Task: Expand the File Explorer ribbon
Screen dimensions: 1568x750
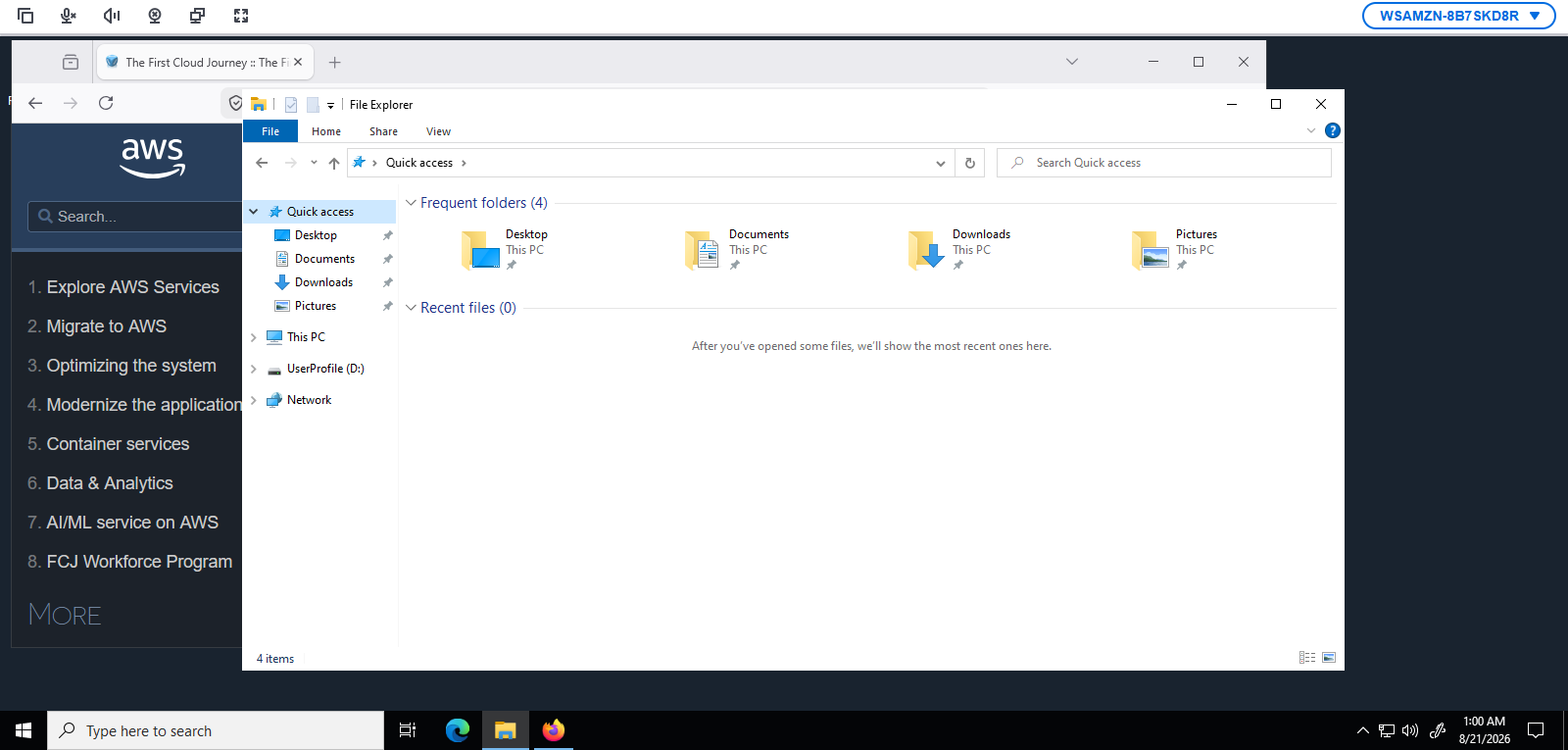Action: 1311,130
